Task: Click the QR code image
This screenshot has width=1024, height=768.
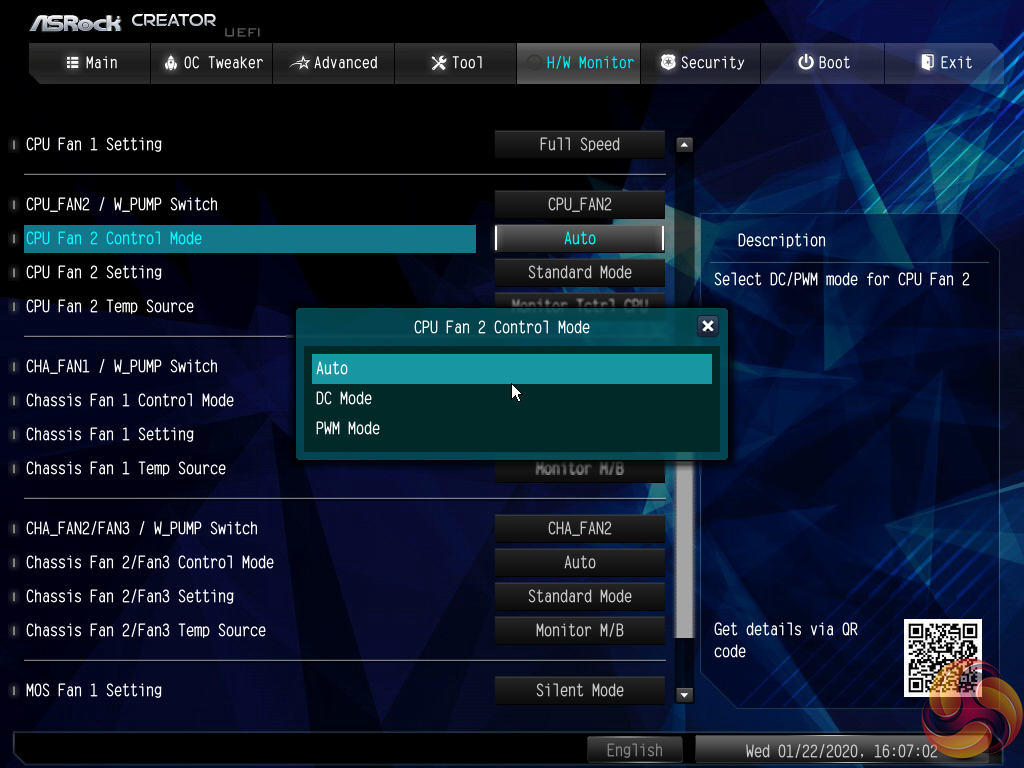Action: click(942, 658)
